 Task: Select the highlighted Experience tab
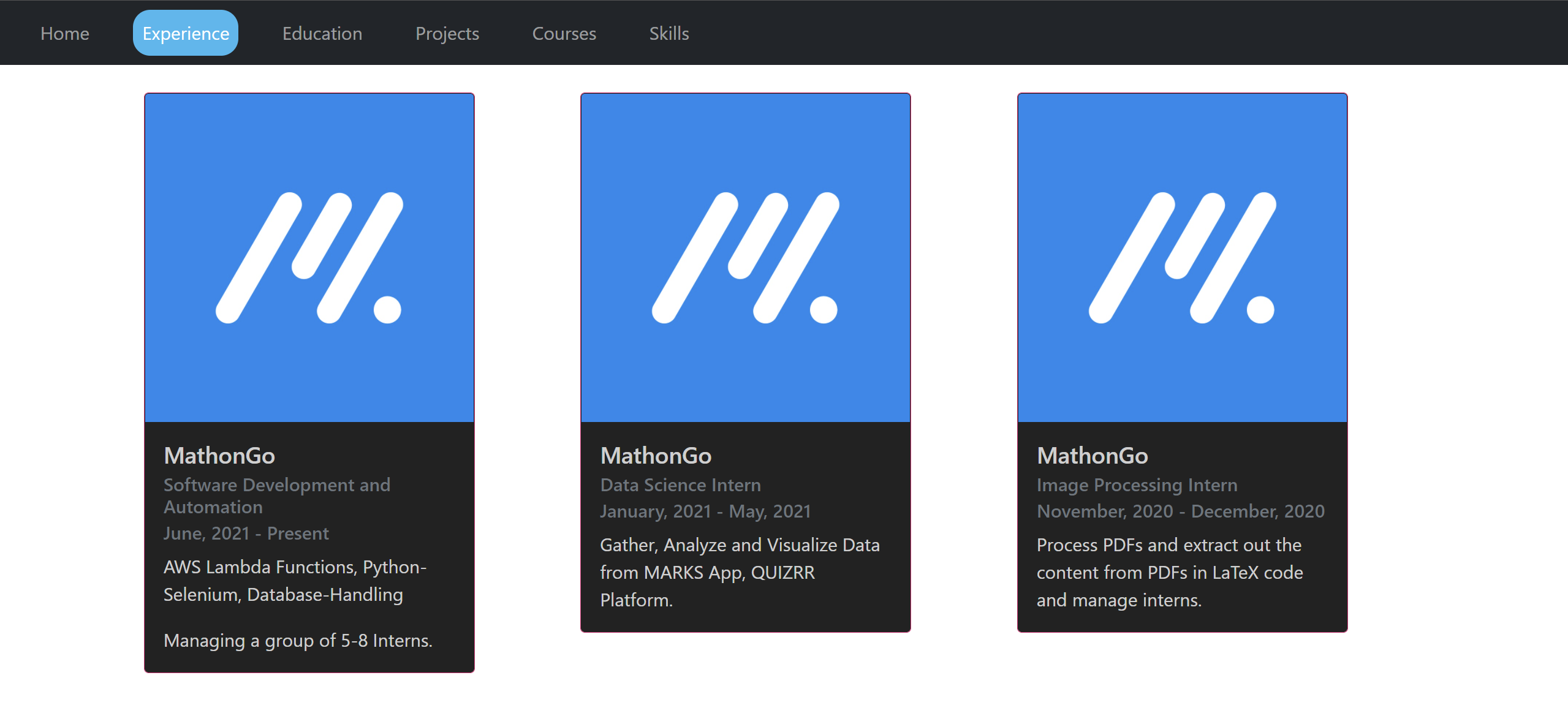coord(185,32)
